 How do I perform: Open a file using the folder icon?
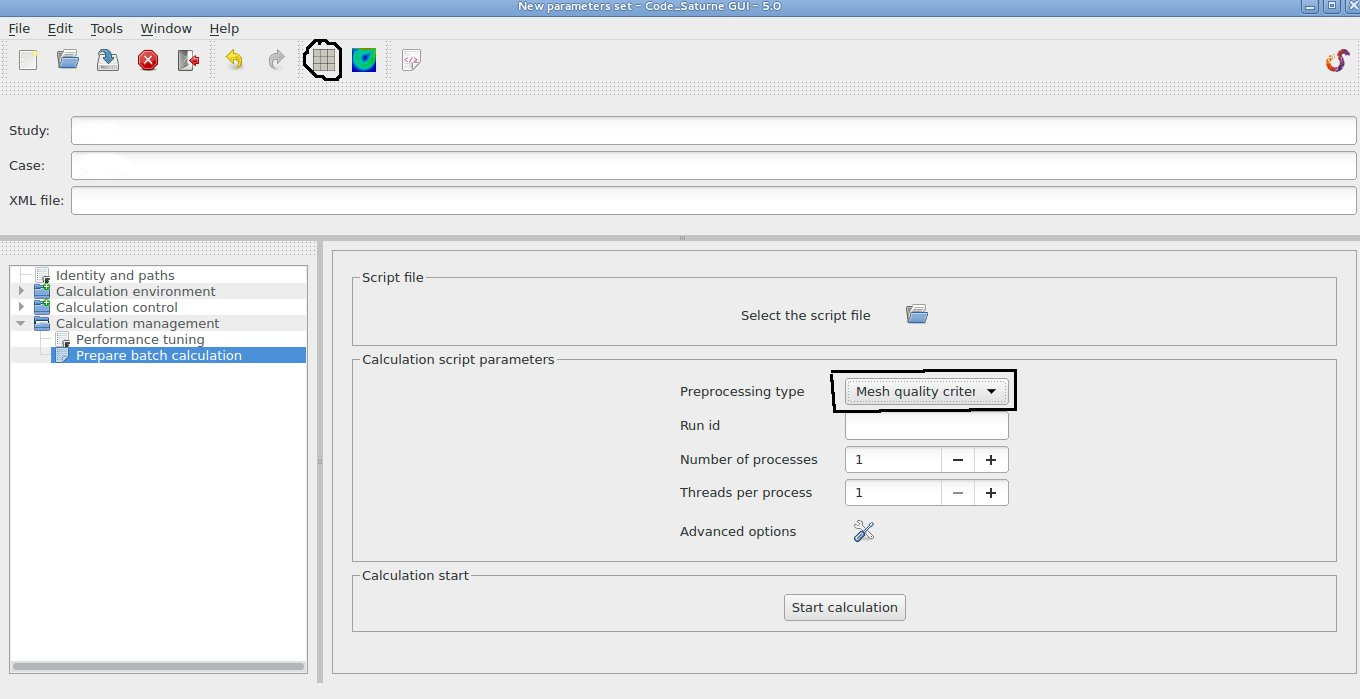(68, 61)
